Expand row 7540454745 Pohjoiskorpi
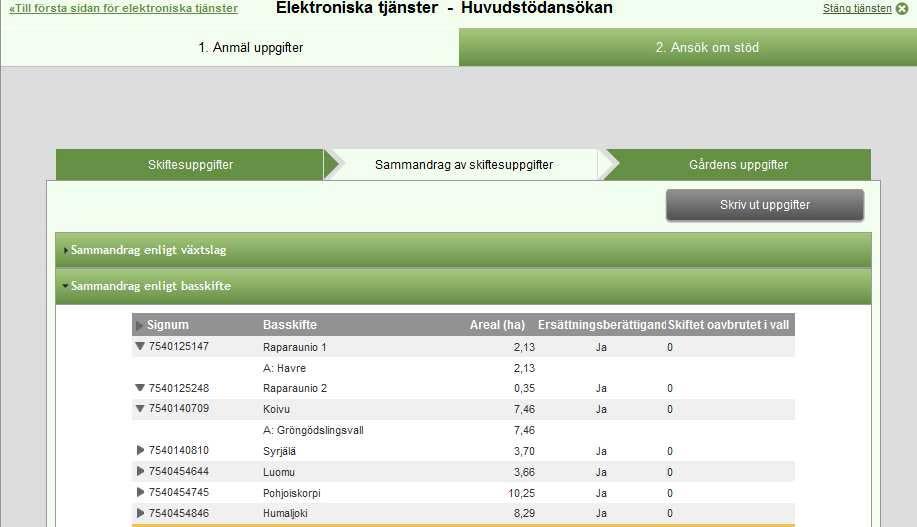 tap(140, 492)
